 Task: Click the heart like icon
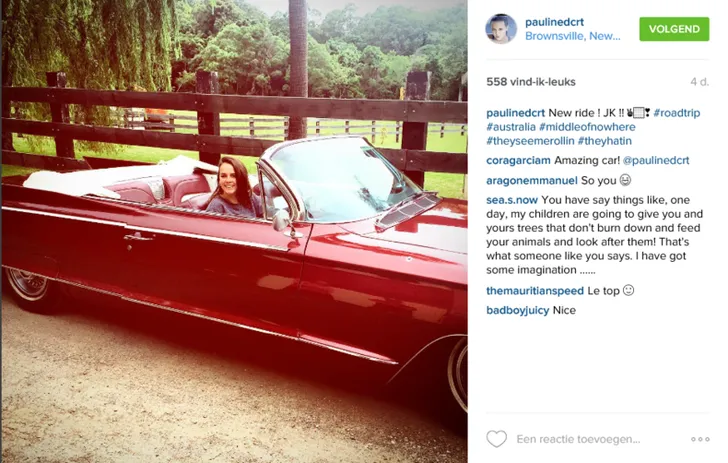[496, 439]
